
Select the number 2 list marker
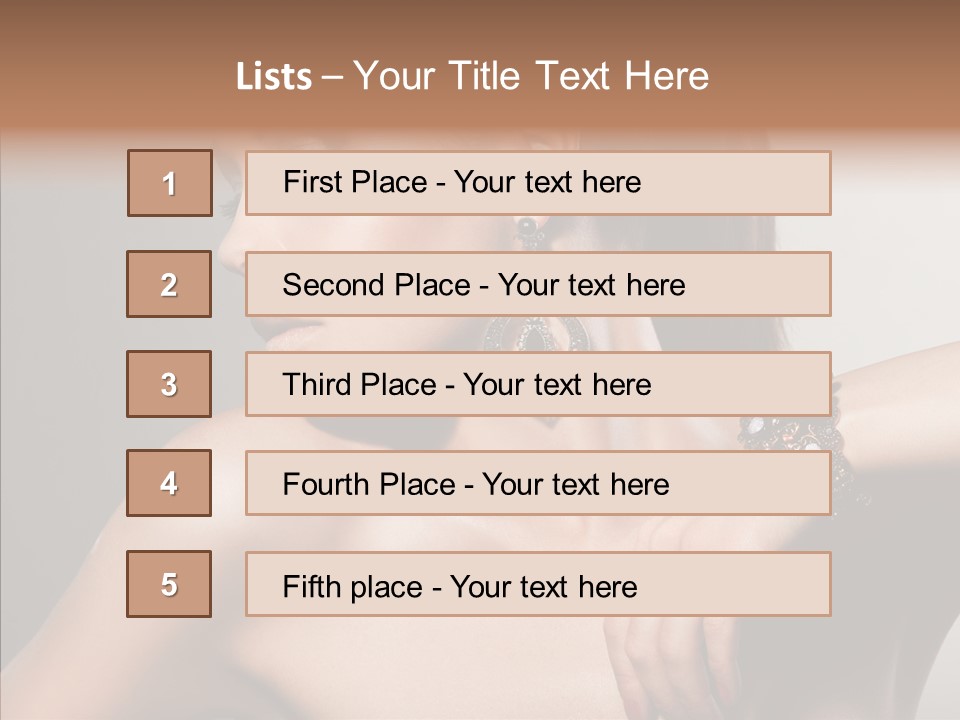(x=169, y=284)
